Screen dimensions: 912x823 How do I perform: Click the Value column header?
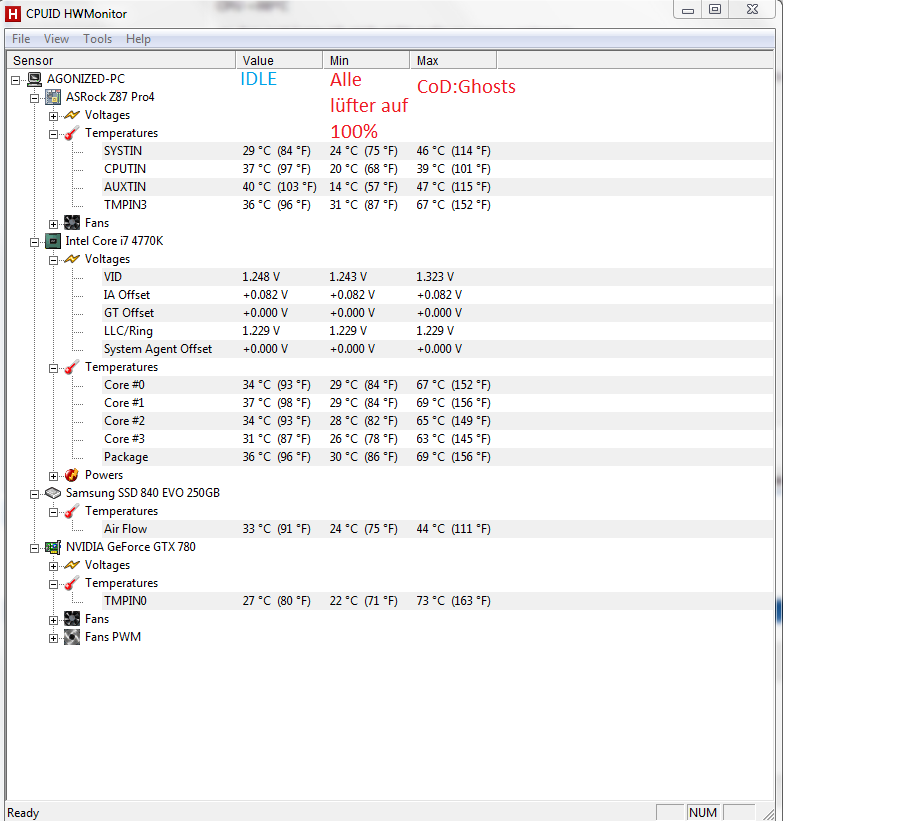[279, 60]
